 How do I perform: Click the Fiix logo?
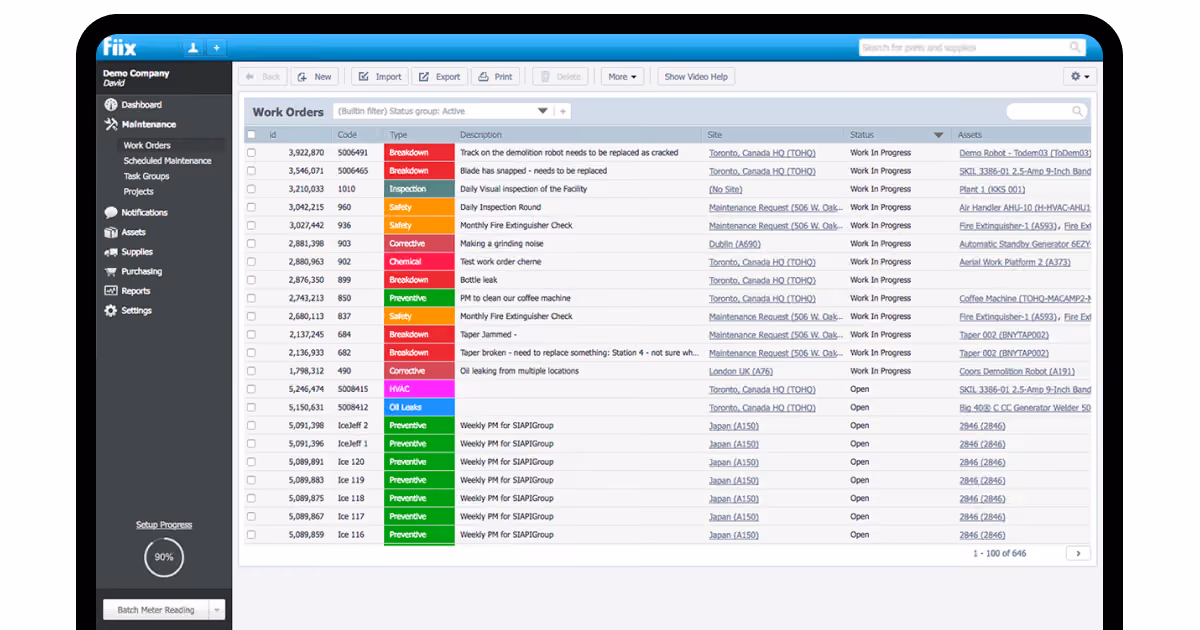click(120, 48)
